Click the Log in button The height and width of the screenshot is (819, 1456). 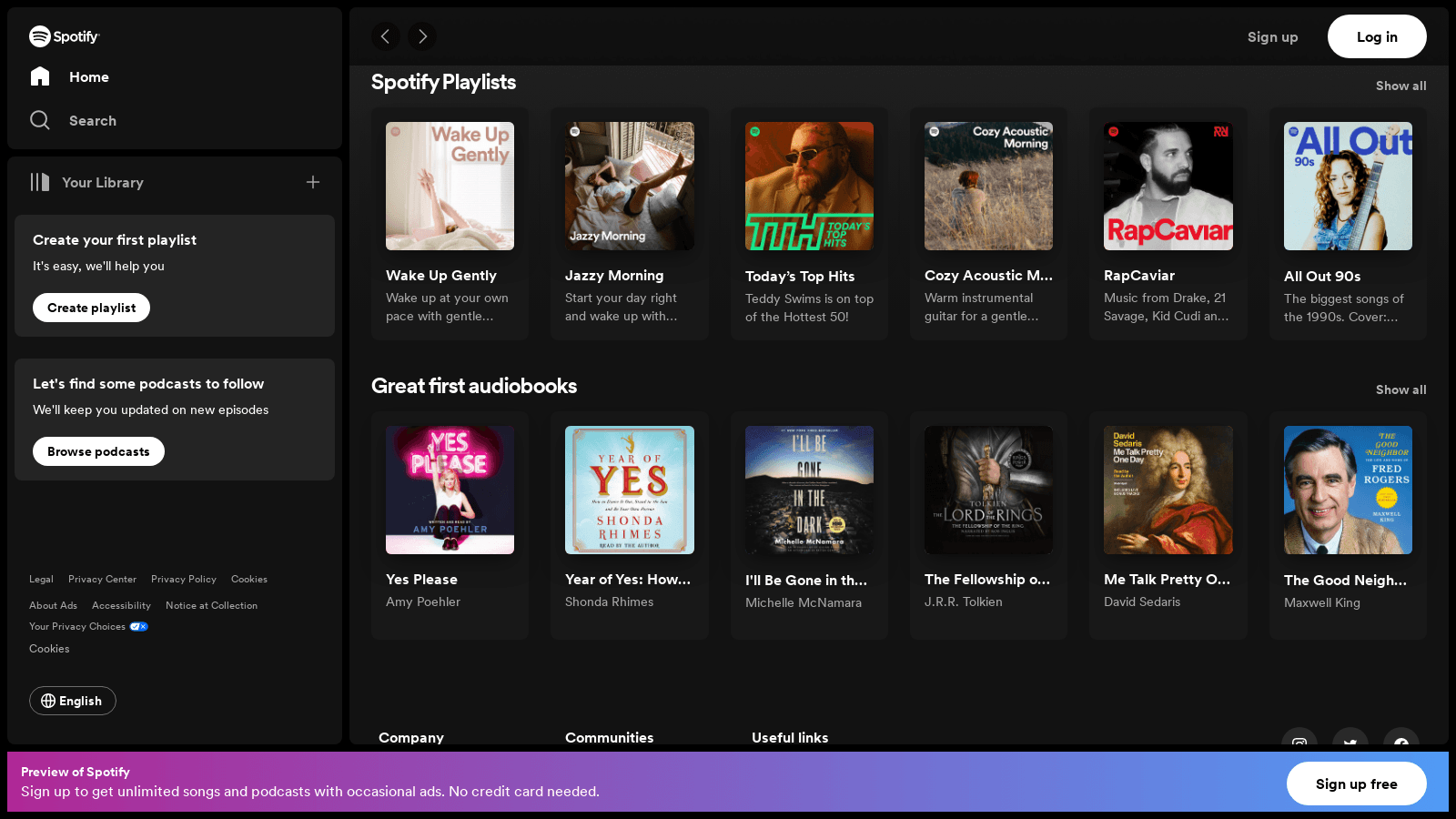pos(1377,36)
